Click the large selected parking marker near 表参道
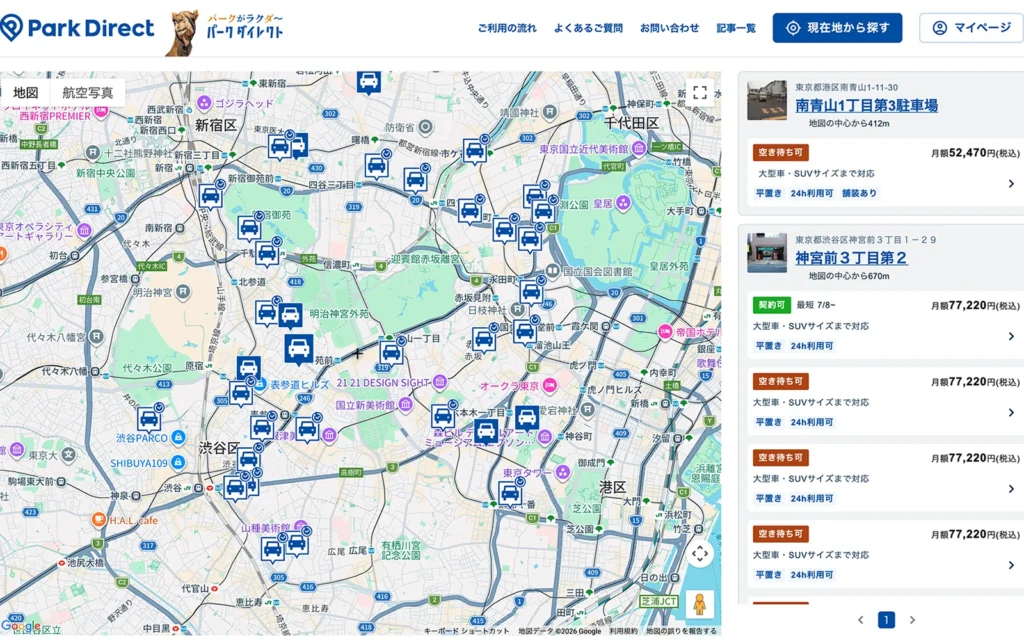 pos(298,349)
